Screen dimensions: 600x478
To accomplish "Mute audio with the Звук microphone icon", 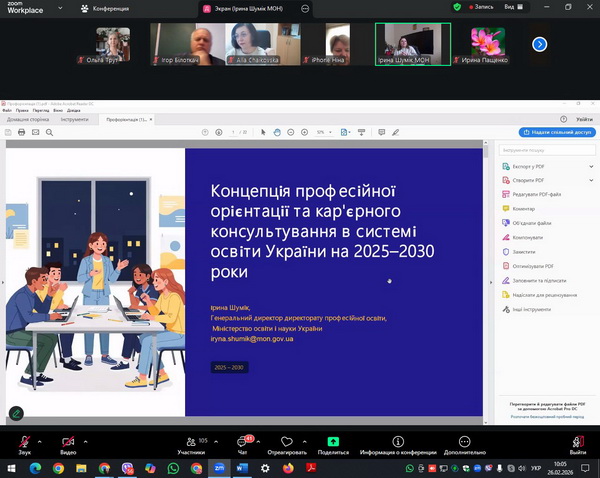I will [24, 441].
